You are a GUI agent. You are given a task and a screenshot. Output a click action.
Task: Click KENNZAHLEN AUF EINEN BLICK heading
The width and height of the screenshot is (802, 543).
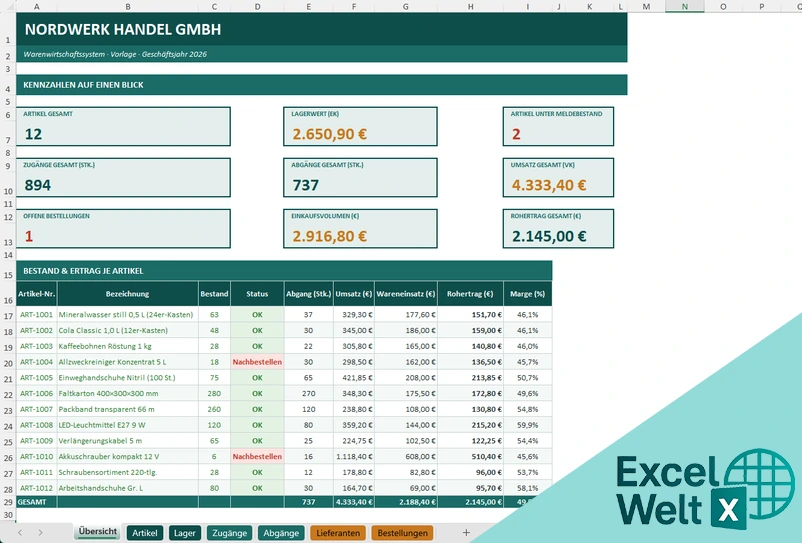tap(321, 84)
